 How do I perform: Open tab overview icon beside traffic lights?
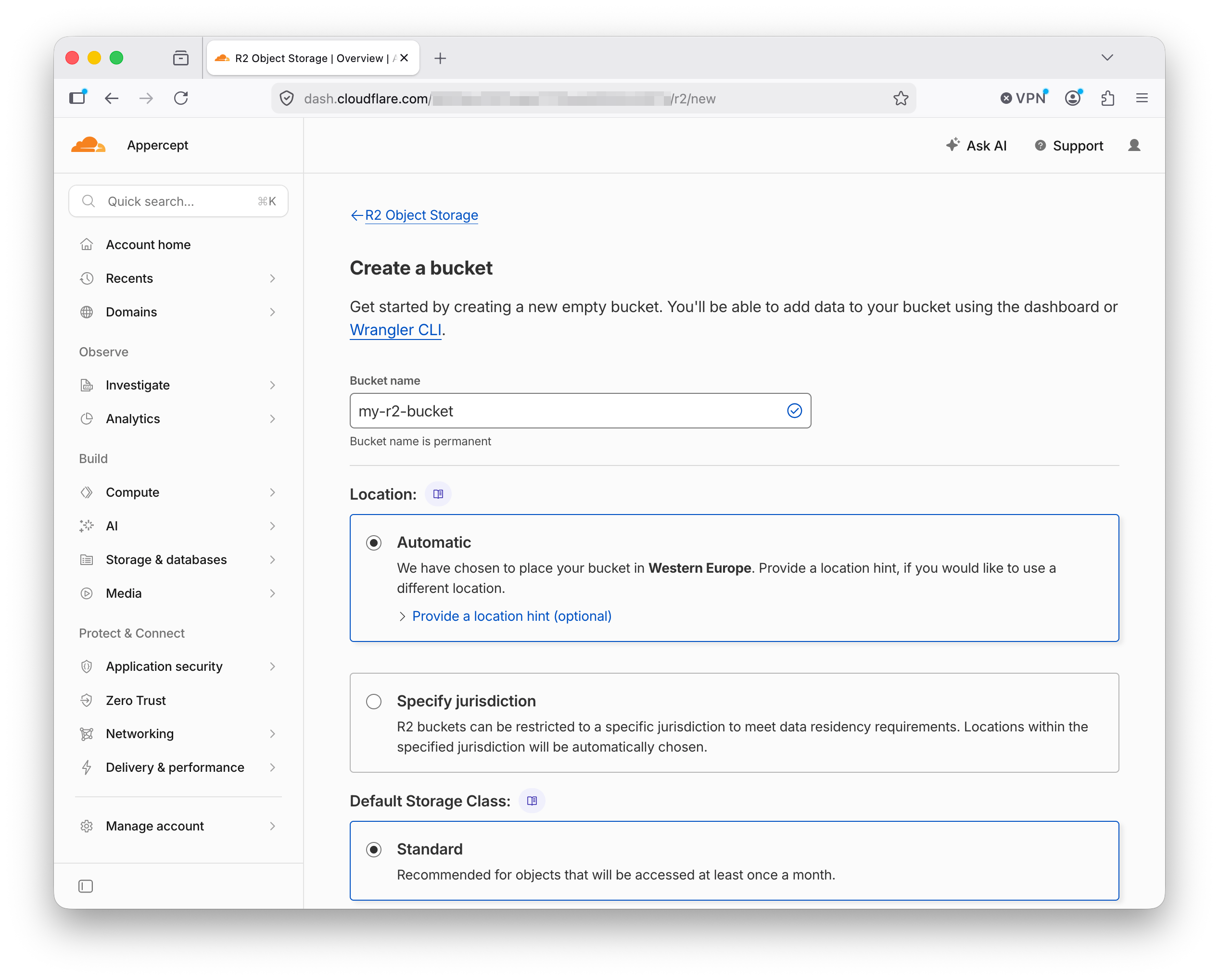(x=181, y=58)
